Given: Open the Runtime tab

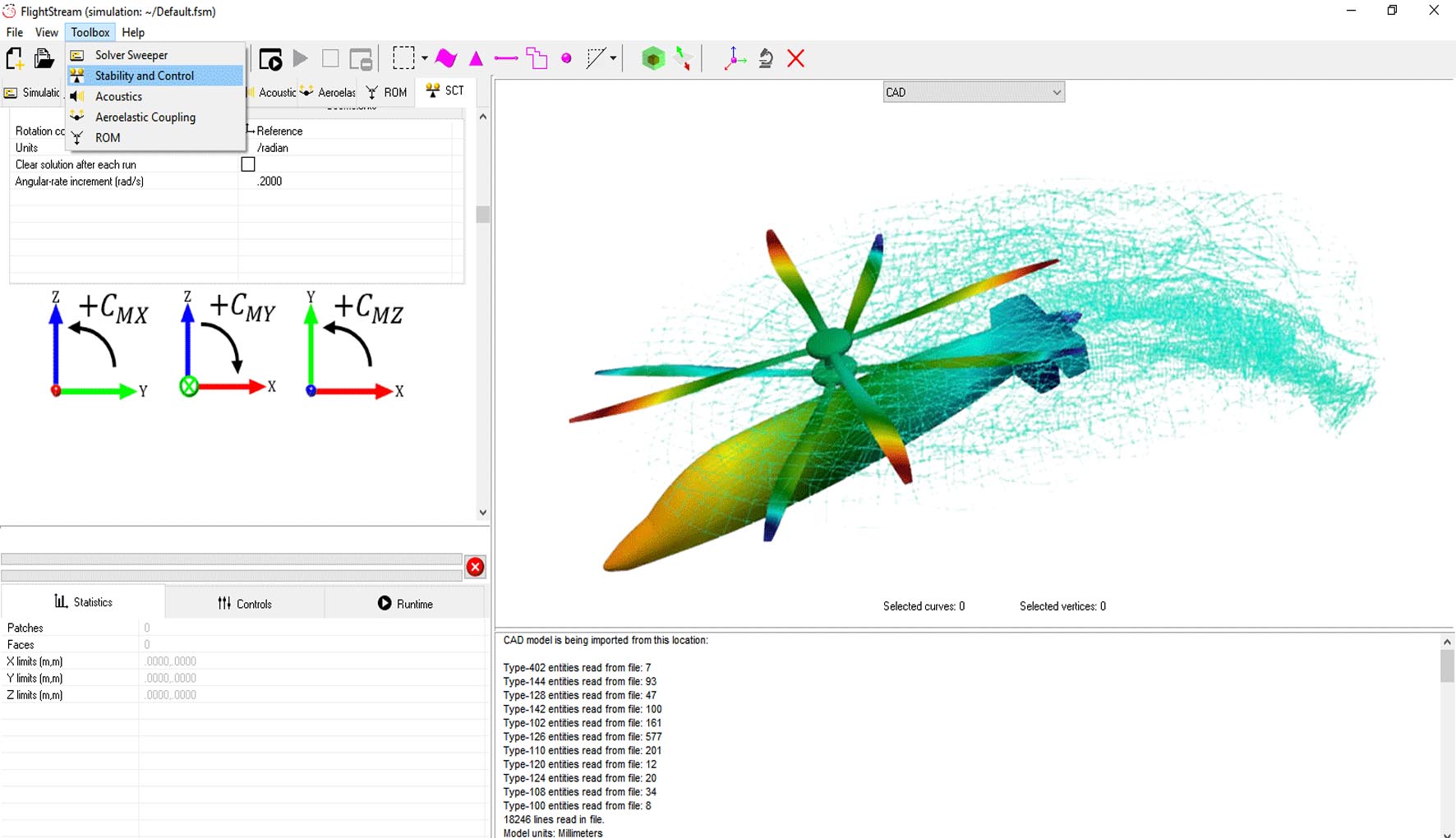Looking at the screenshot, I should click(405, 604).
